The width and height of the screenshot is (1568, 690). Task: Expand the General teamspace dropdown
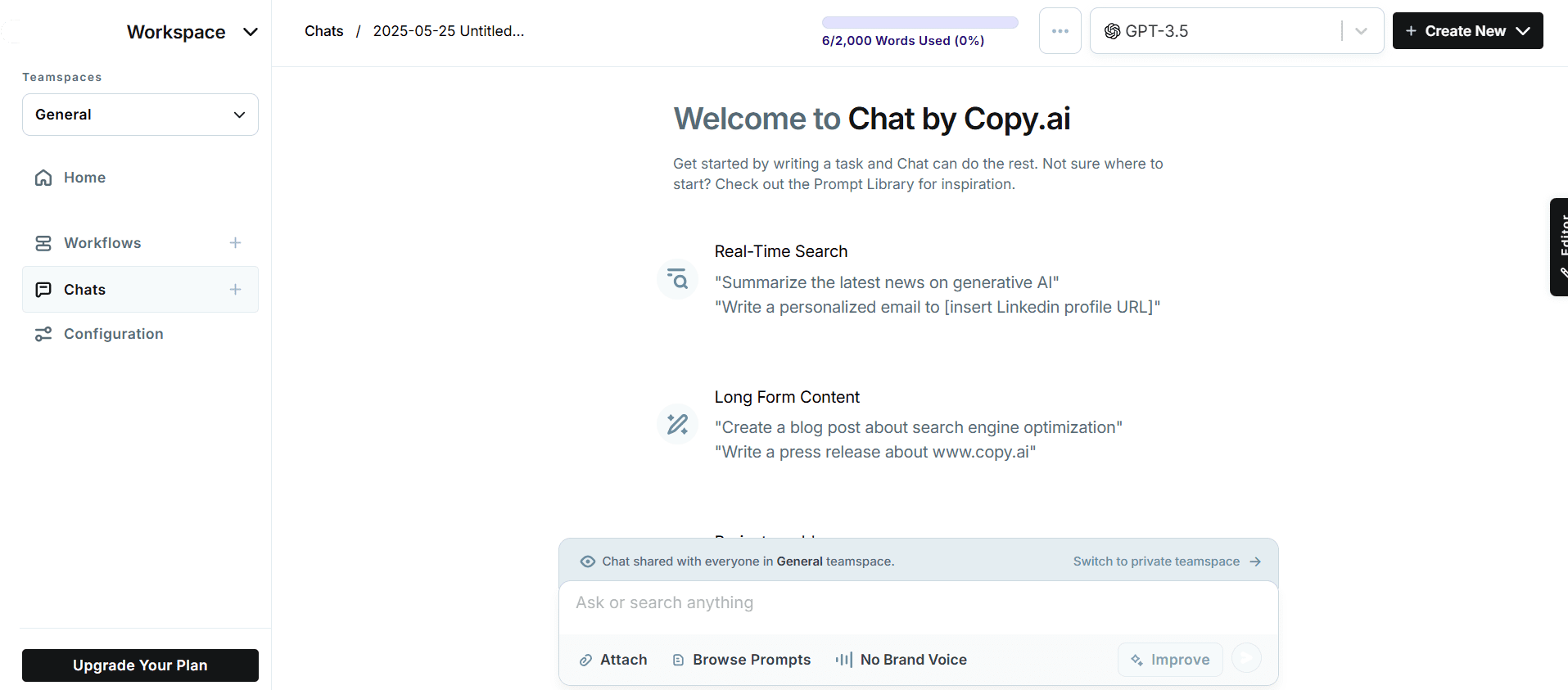click(238, 115)
